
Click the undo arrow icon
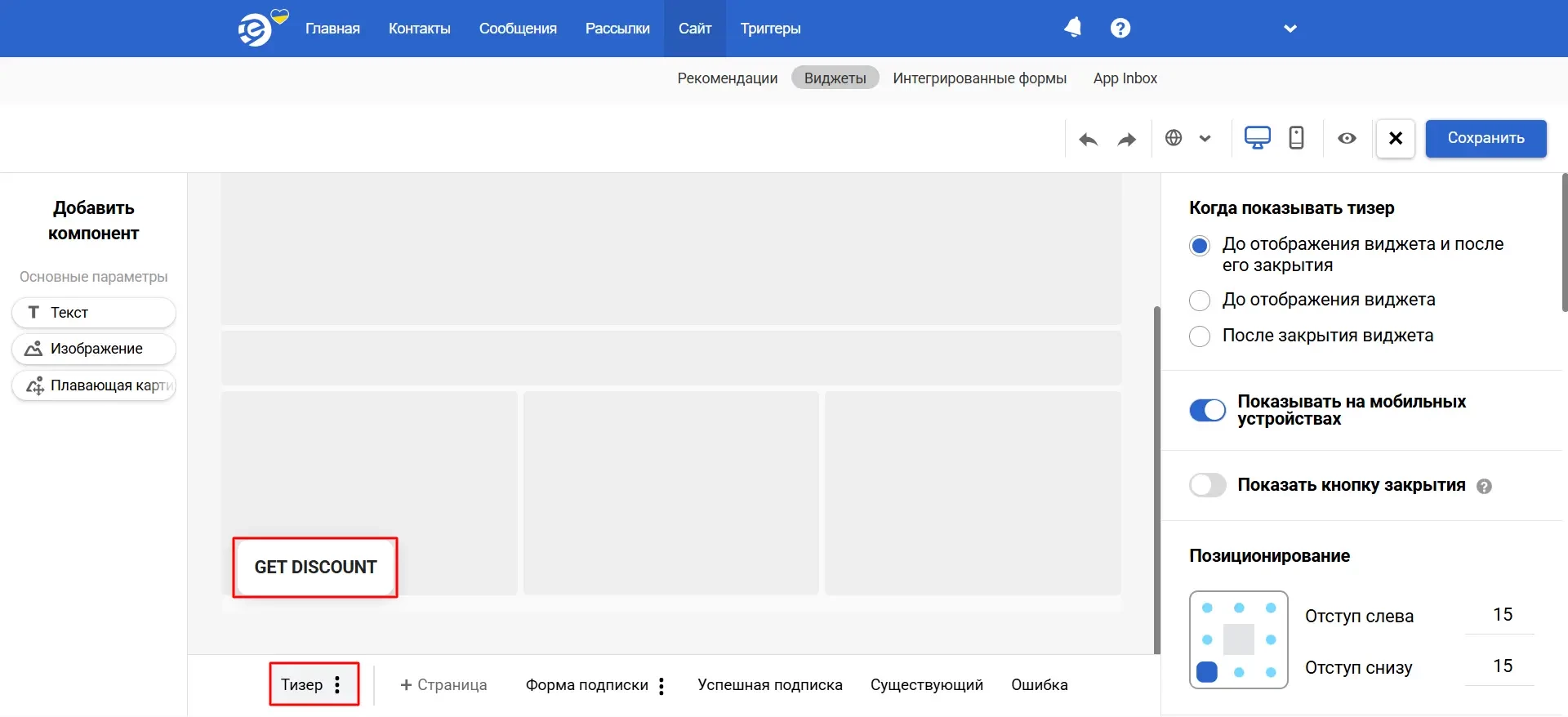(x=1088, y=139)
